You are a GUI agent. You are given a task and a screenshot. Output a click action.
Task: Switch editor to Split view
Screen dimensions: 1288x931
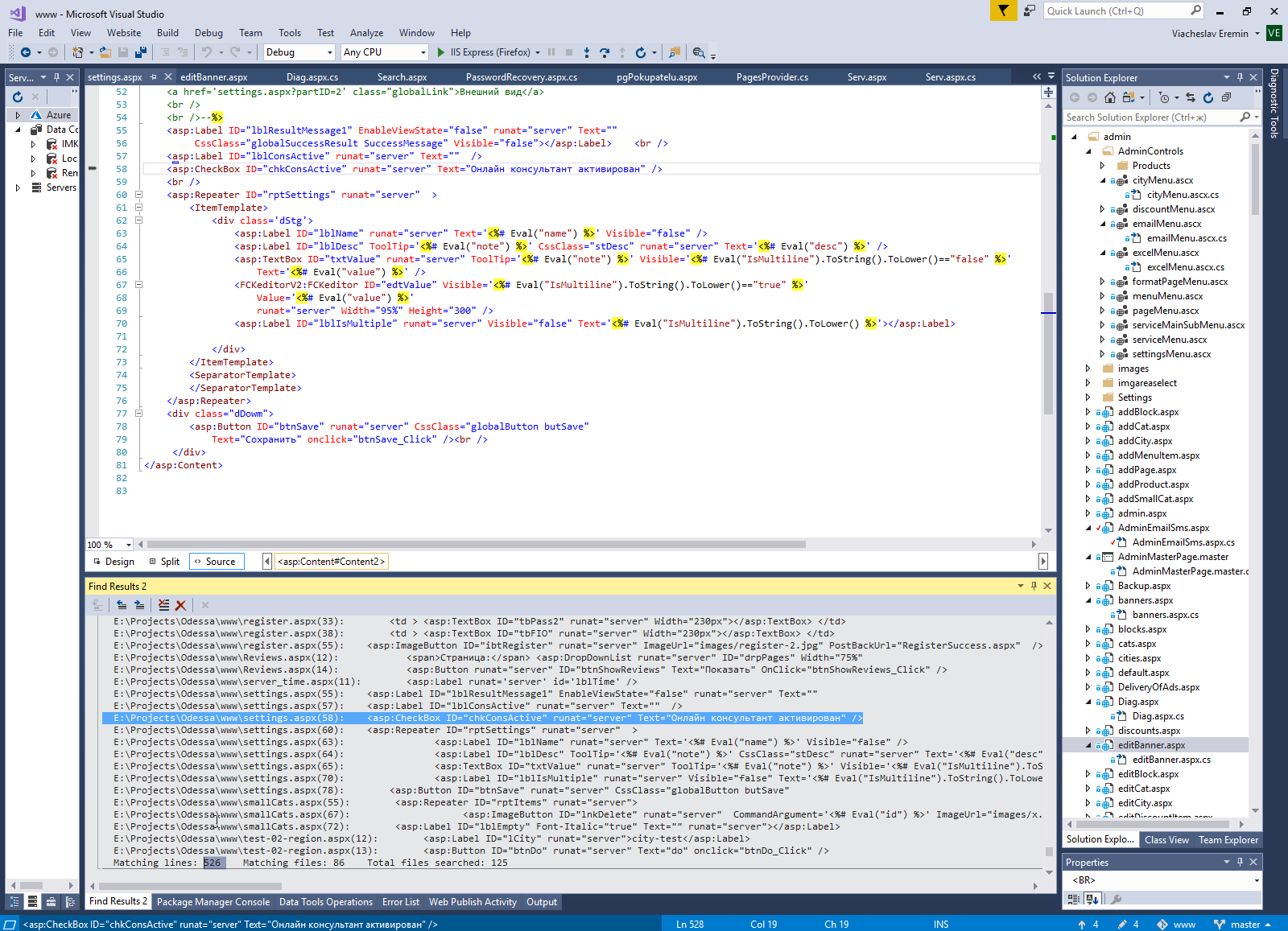click(x=165, y=562)
